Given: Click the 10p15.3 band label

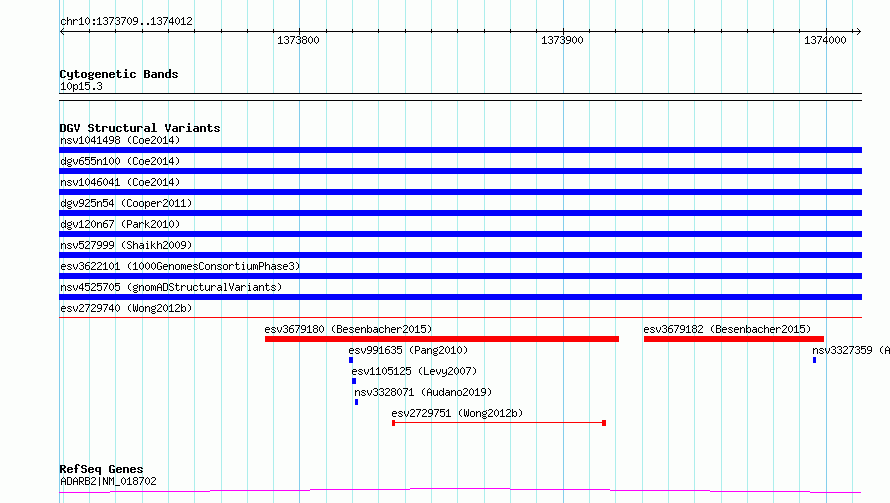Looking at the screenshot, I should click(x=81, y=86).
